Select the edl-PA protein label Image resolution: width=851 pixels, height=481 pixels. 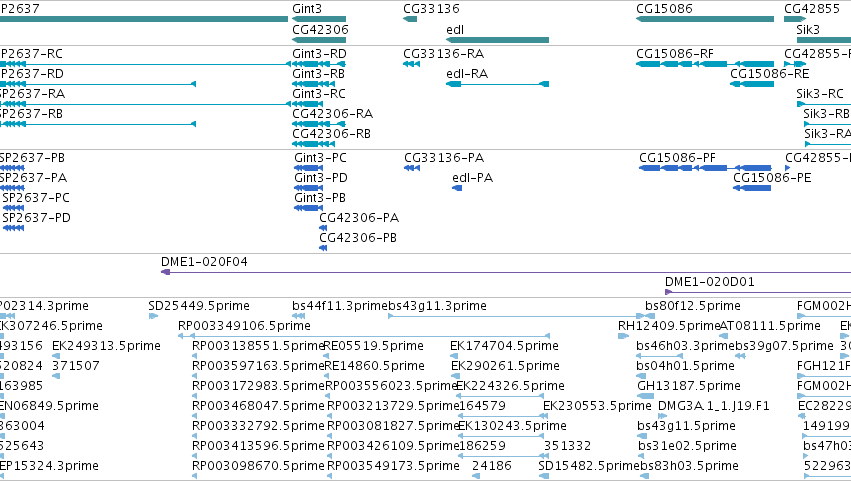click(472, 178)
